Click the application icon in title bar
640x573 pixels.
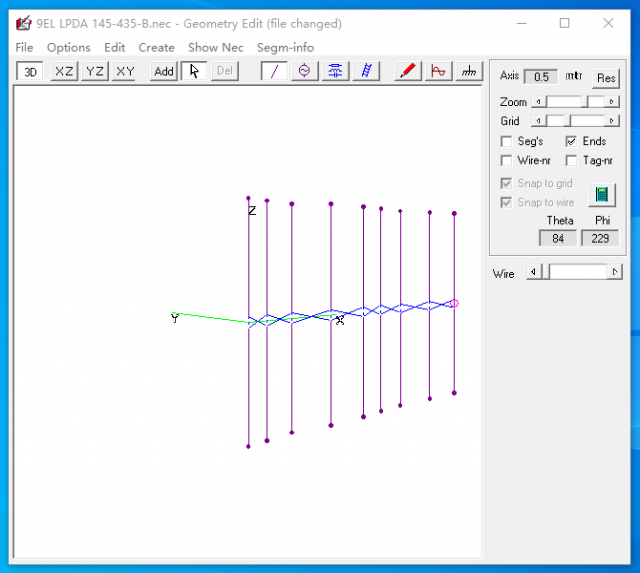point(23,23)
